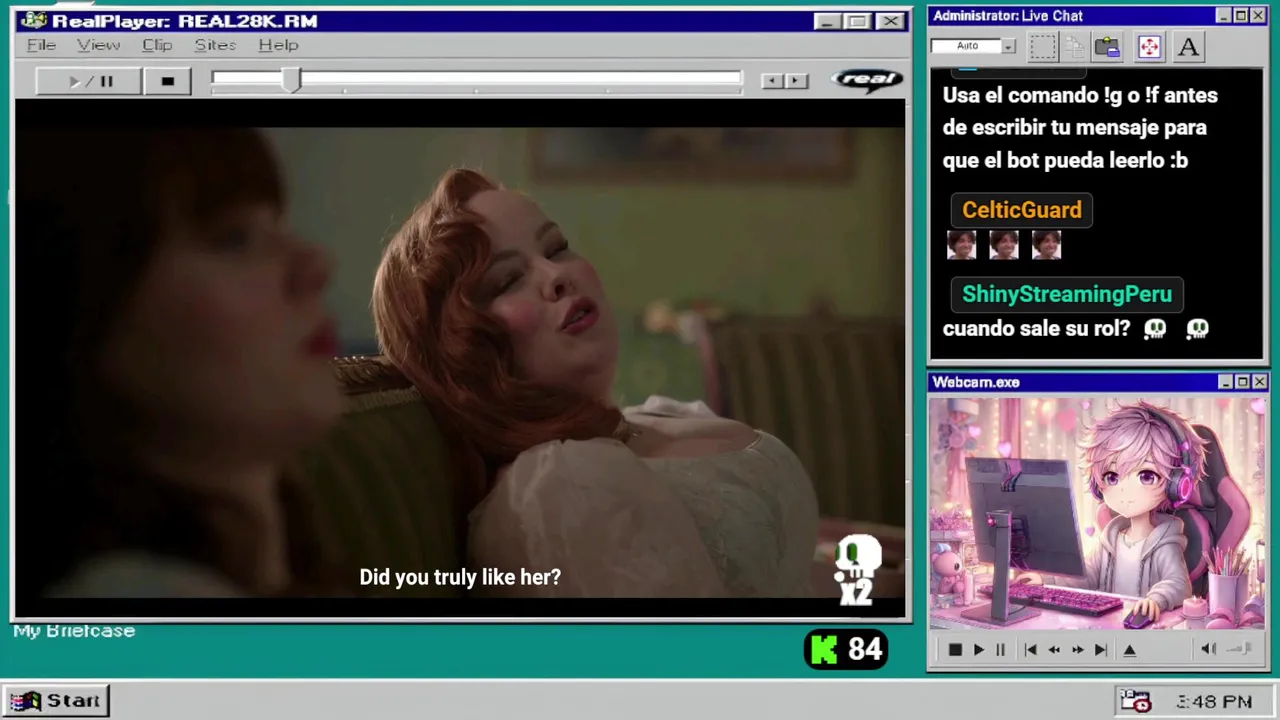Viewport: 1280px width, 720px height.
Task: Click the 'Did you truly like her?' subtitle
Action: click(x=460, y=577)
